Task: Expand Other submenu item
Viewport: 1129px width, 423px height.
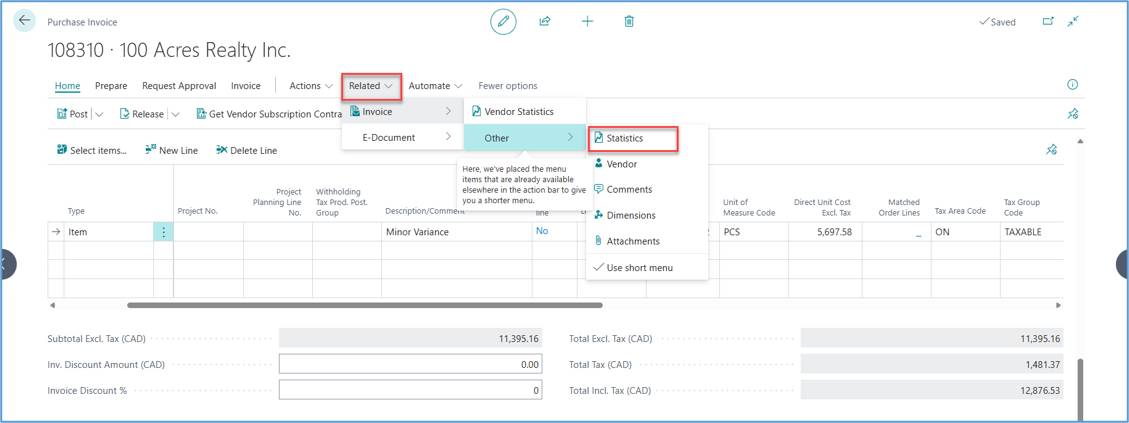Action: [x=524, y=137]
